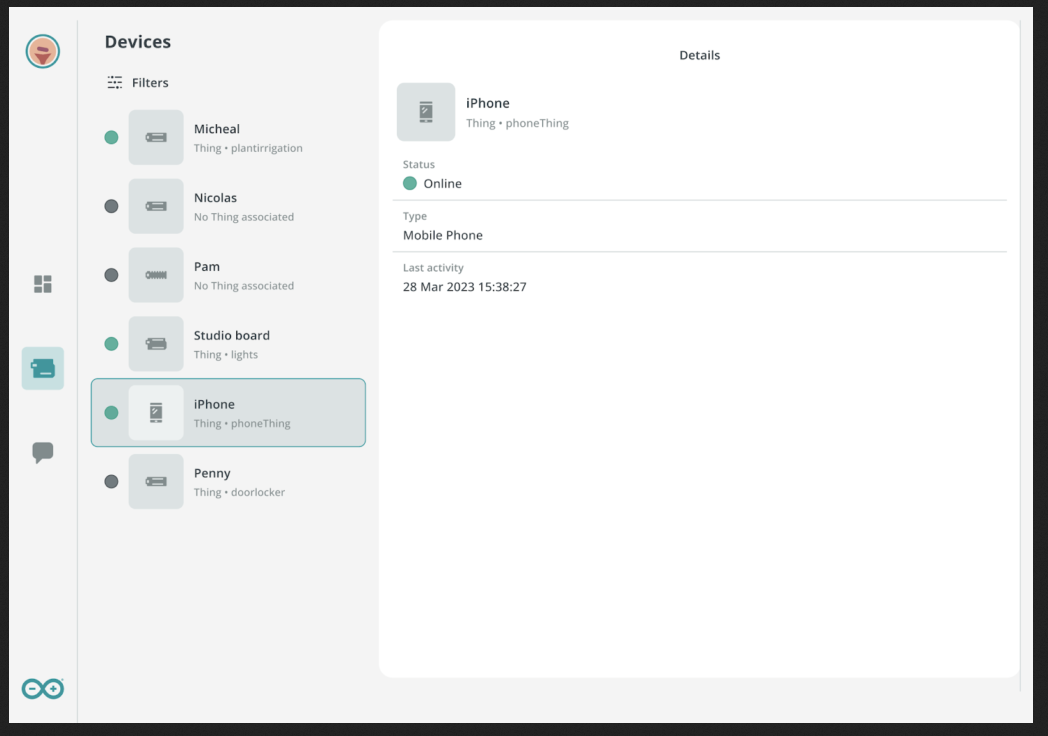Click the Studio board device icon
Screen dimensions: 1048x736
click(156, 344)
